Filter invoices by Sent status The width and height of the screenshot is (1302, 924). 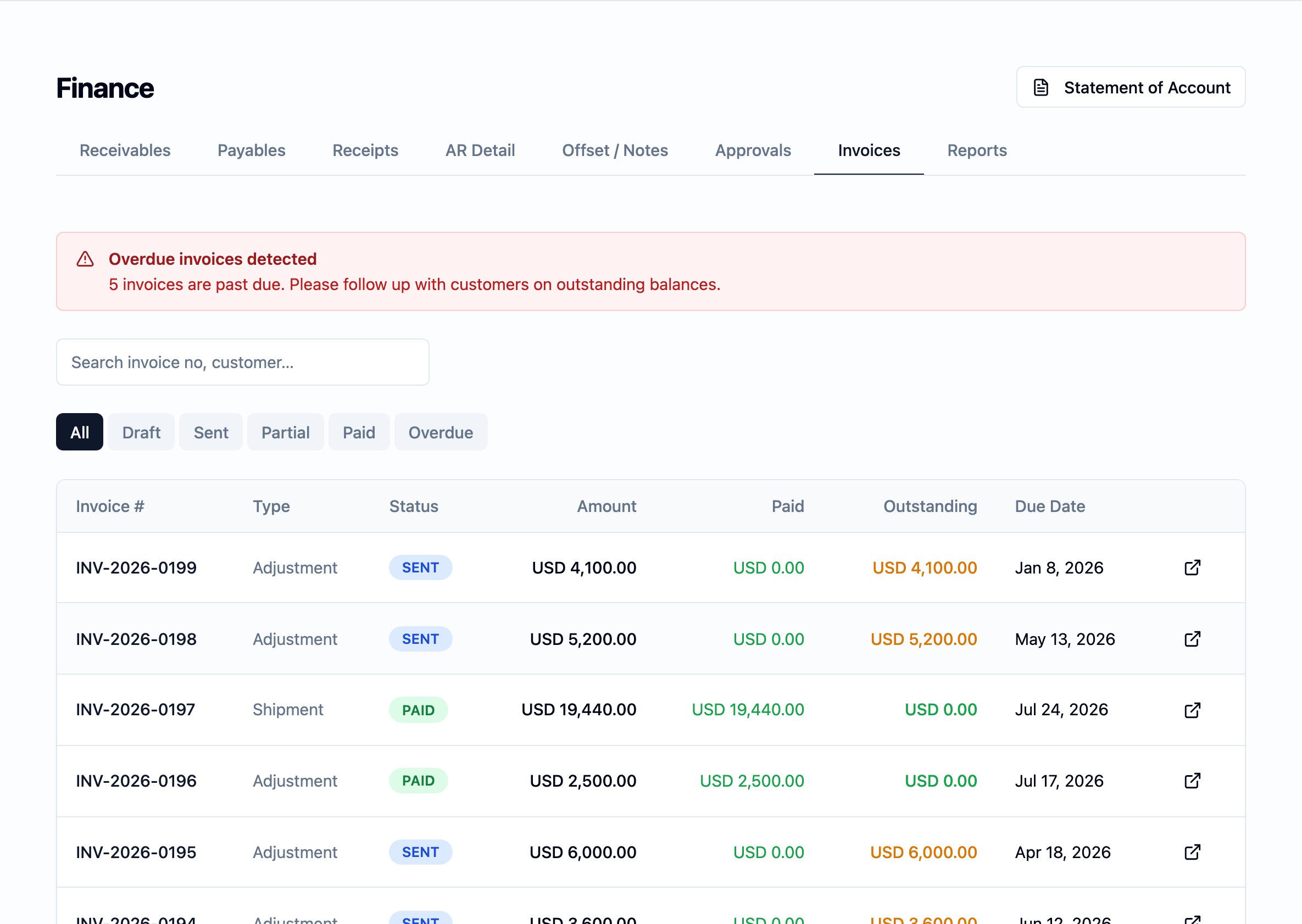coord(211,432)
